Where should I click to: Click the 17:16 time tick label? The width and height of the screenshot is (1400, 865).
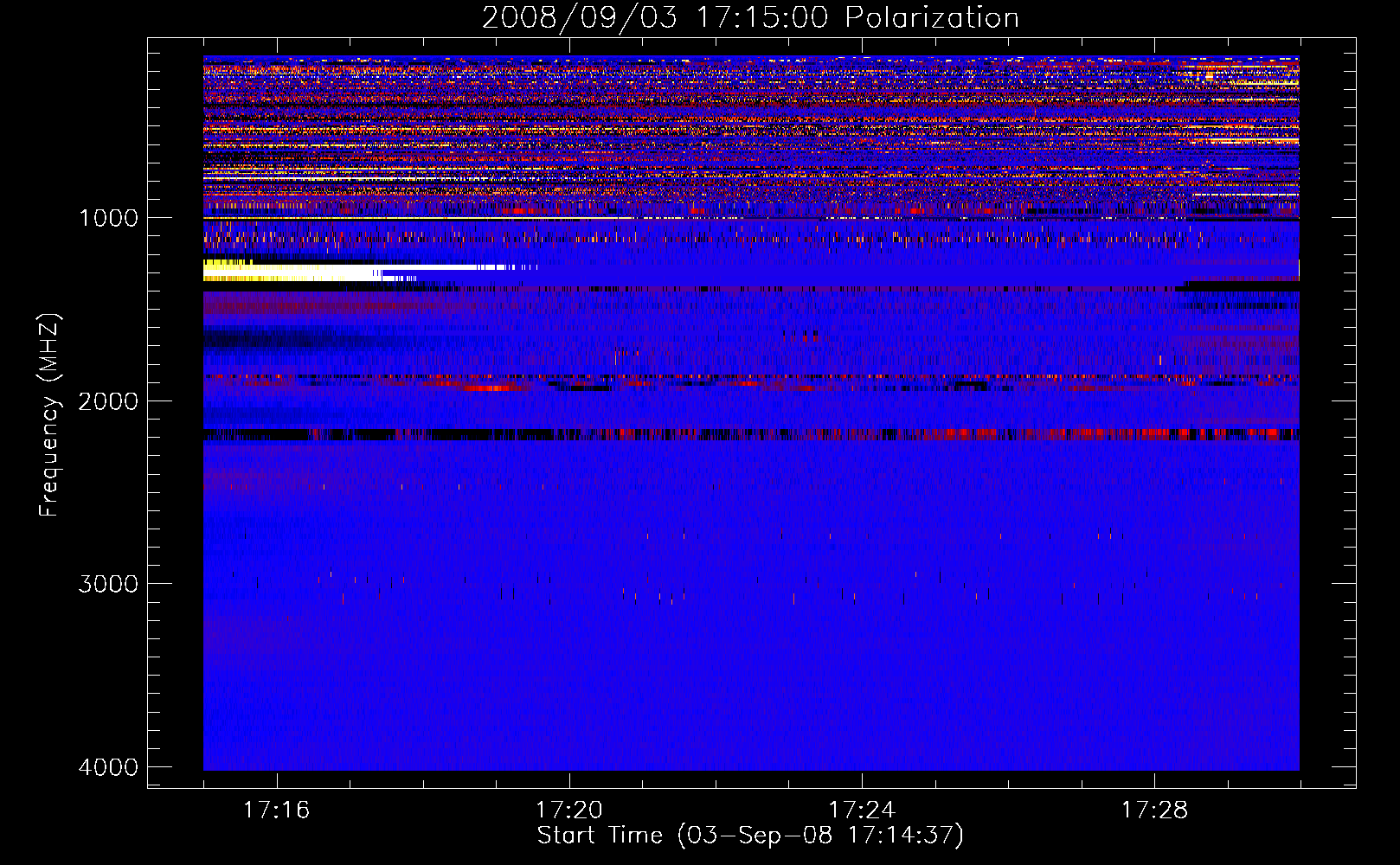pos(276,810)
